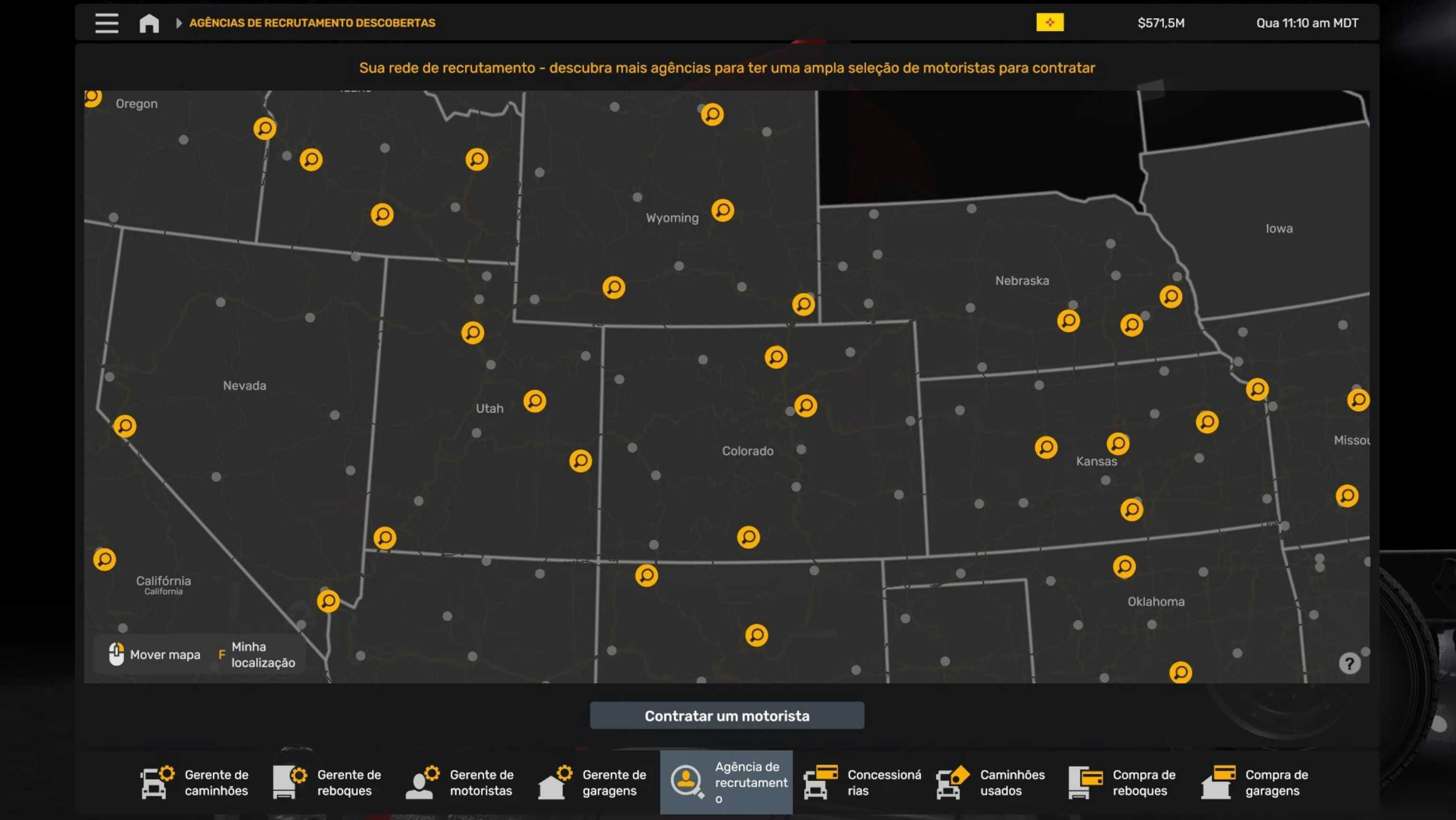Click the agency marker right of Utah label

534,401
